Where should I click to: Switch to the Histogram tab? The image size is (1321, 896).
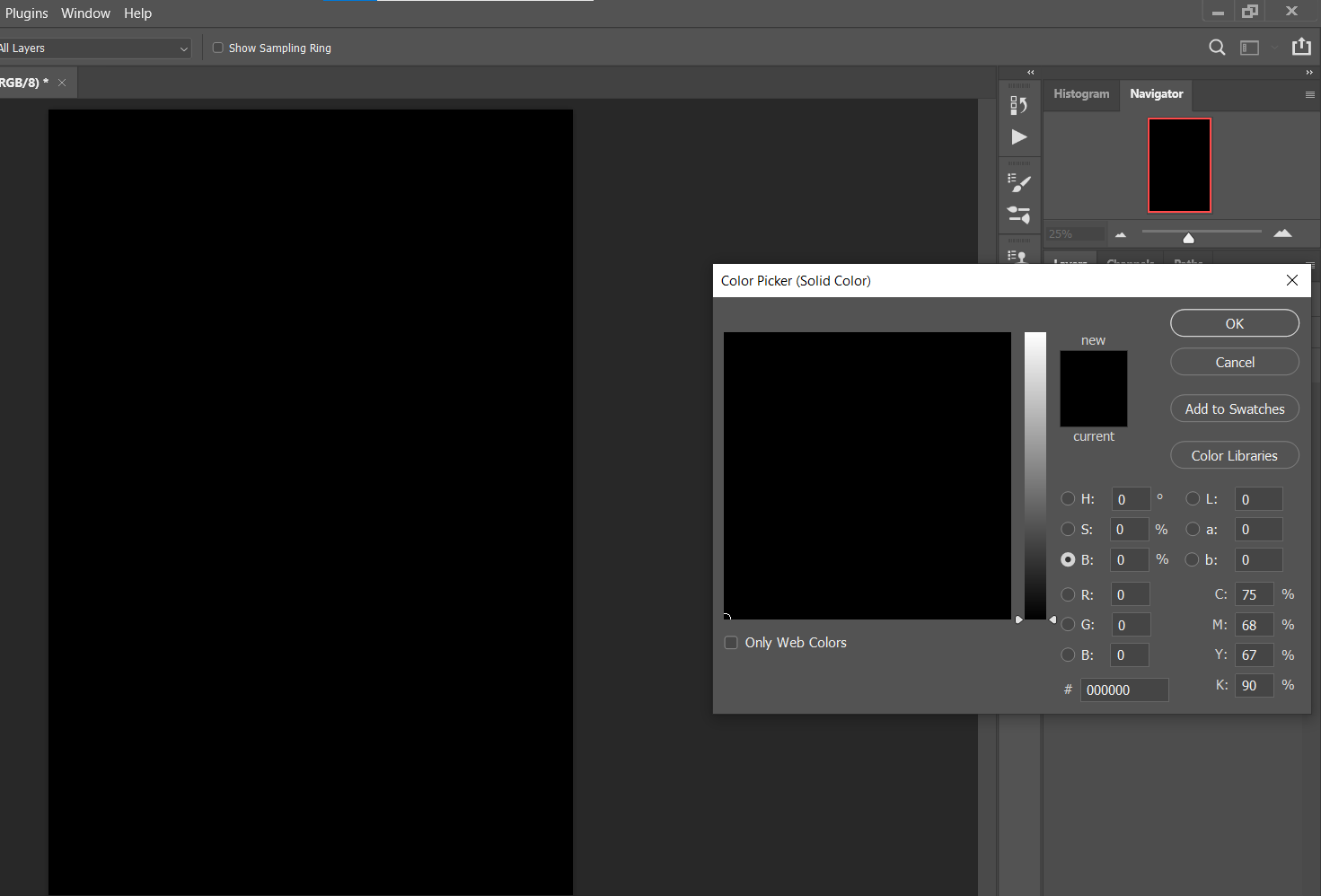point(1081,94)
